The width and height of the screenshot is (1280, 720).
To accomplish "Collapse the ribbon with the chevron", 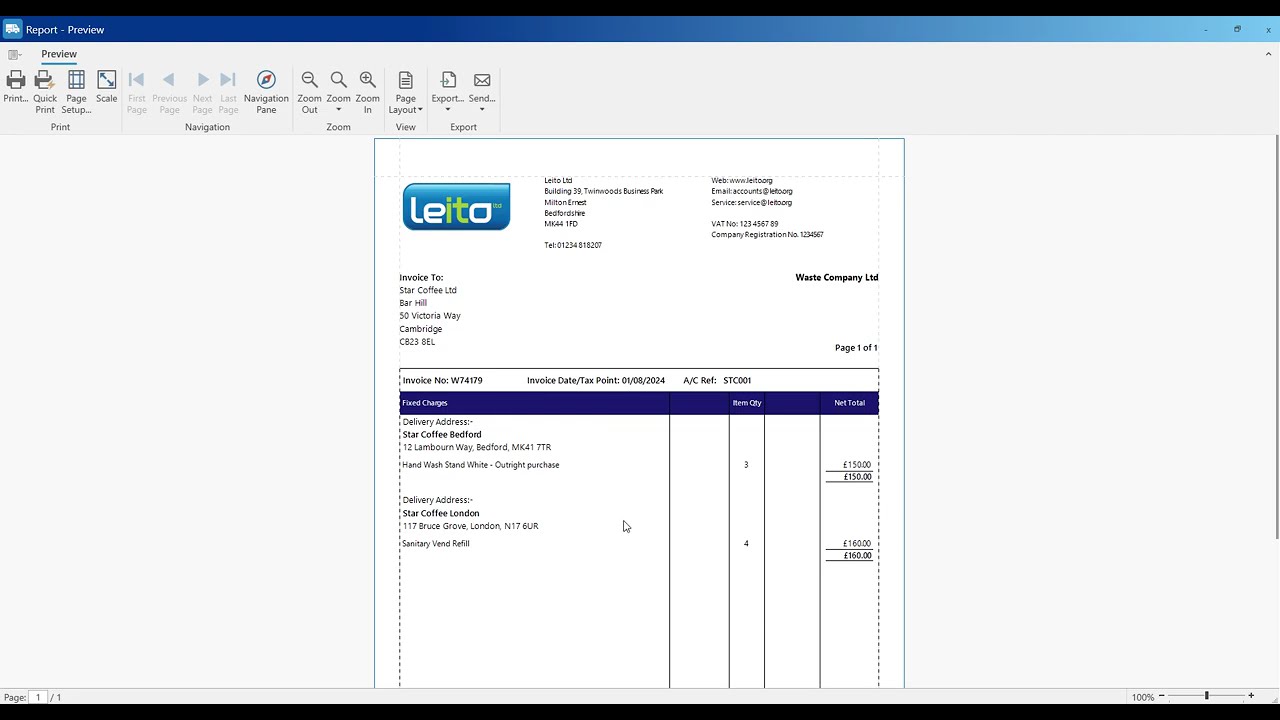I will 1269,54.
